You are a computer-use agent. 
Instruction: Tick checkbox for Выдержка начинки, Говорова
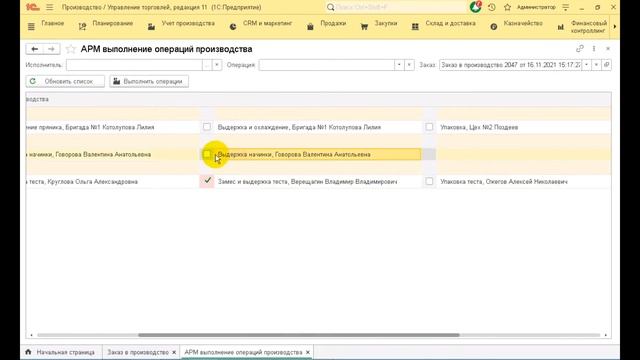click(x=207, y=154)
